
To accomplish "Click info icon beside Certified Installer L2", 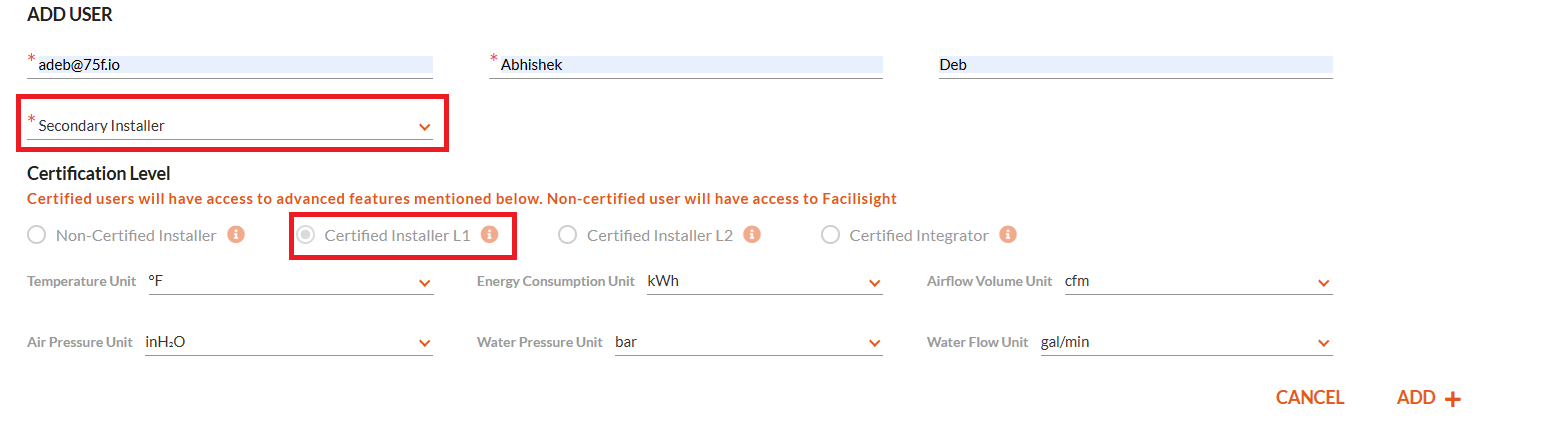I will tap(752, 235).
